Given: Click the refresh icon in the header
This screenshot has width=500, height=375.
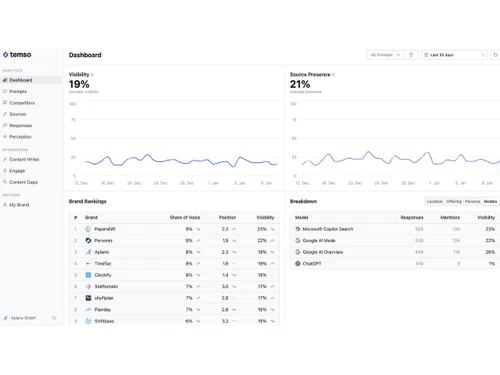Looking at the screenshot, I should (x=495, y=55).
